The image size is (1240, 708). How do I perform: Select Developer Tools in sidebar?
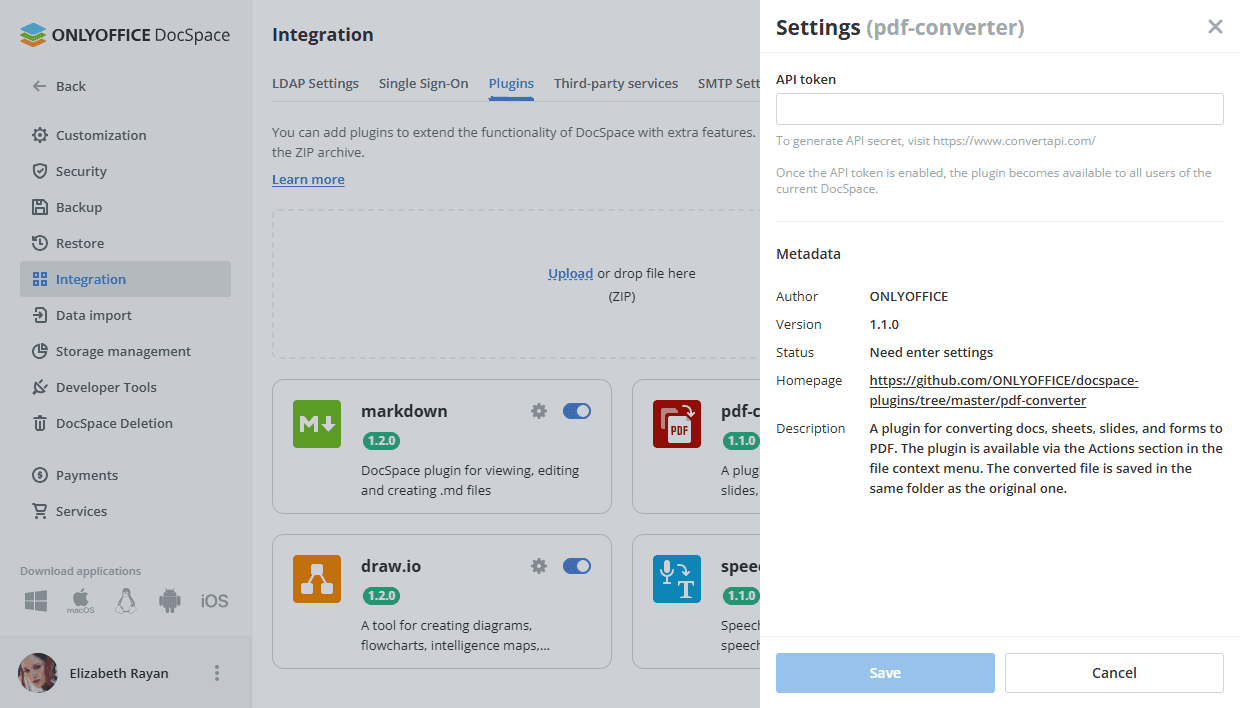click(106, 387)
